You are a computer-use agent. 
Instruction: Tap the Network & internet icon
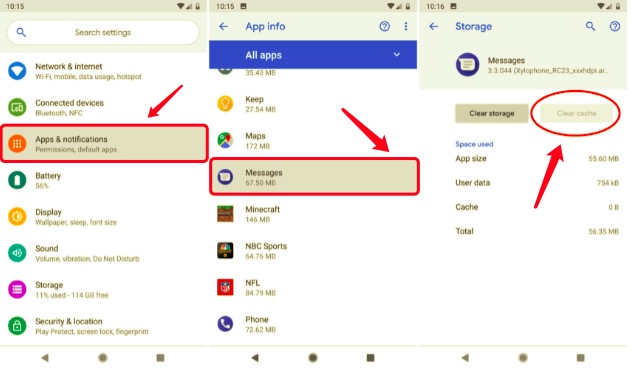(17, 71)
